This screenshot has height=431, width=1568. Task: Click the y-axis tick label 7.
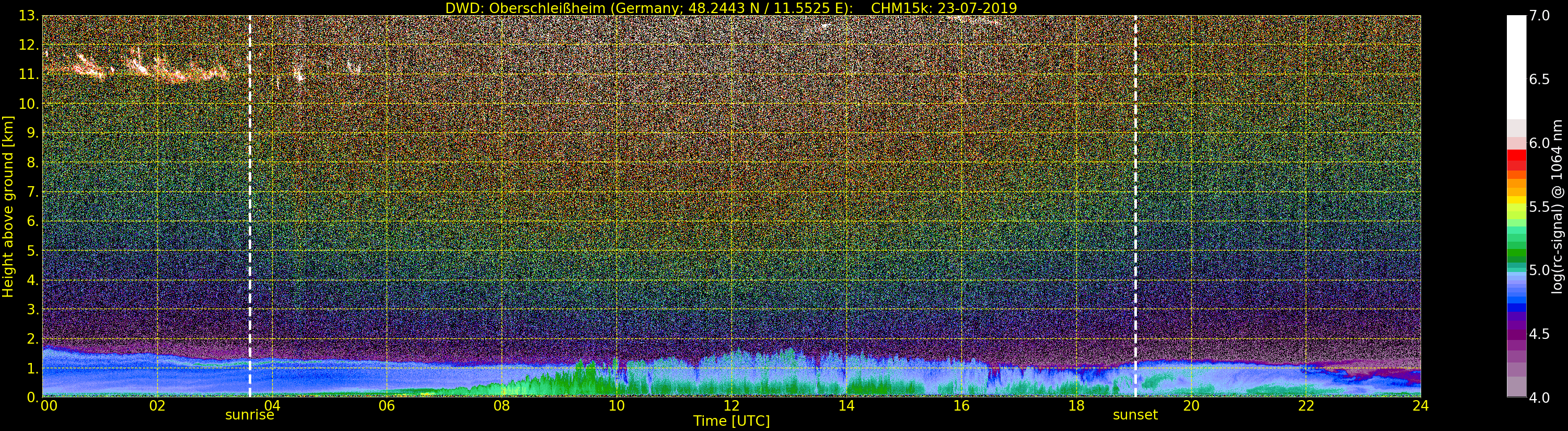pyautogui.click(x=33, y=192)
